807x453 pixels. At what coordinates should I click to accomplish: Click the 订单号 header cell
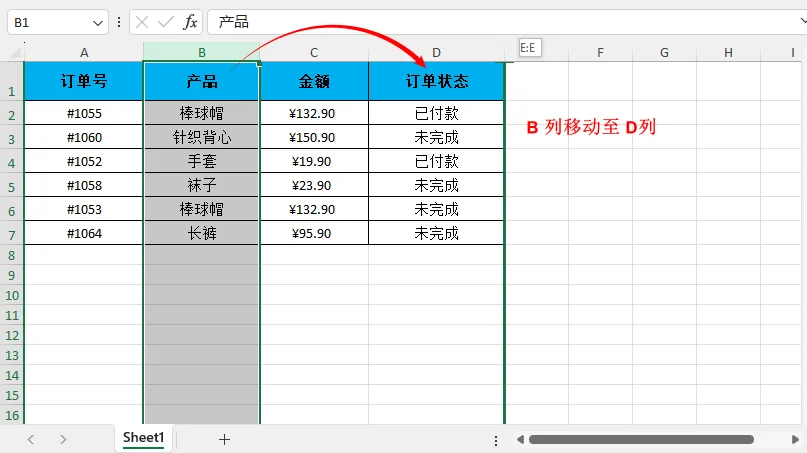(84, 81)
